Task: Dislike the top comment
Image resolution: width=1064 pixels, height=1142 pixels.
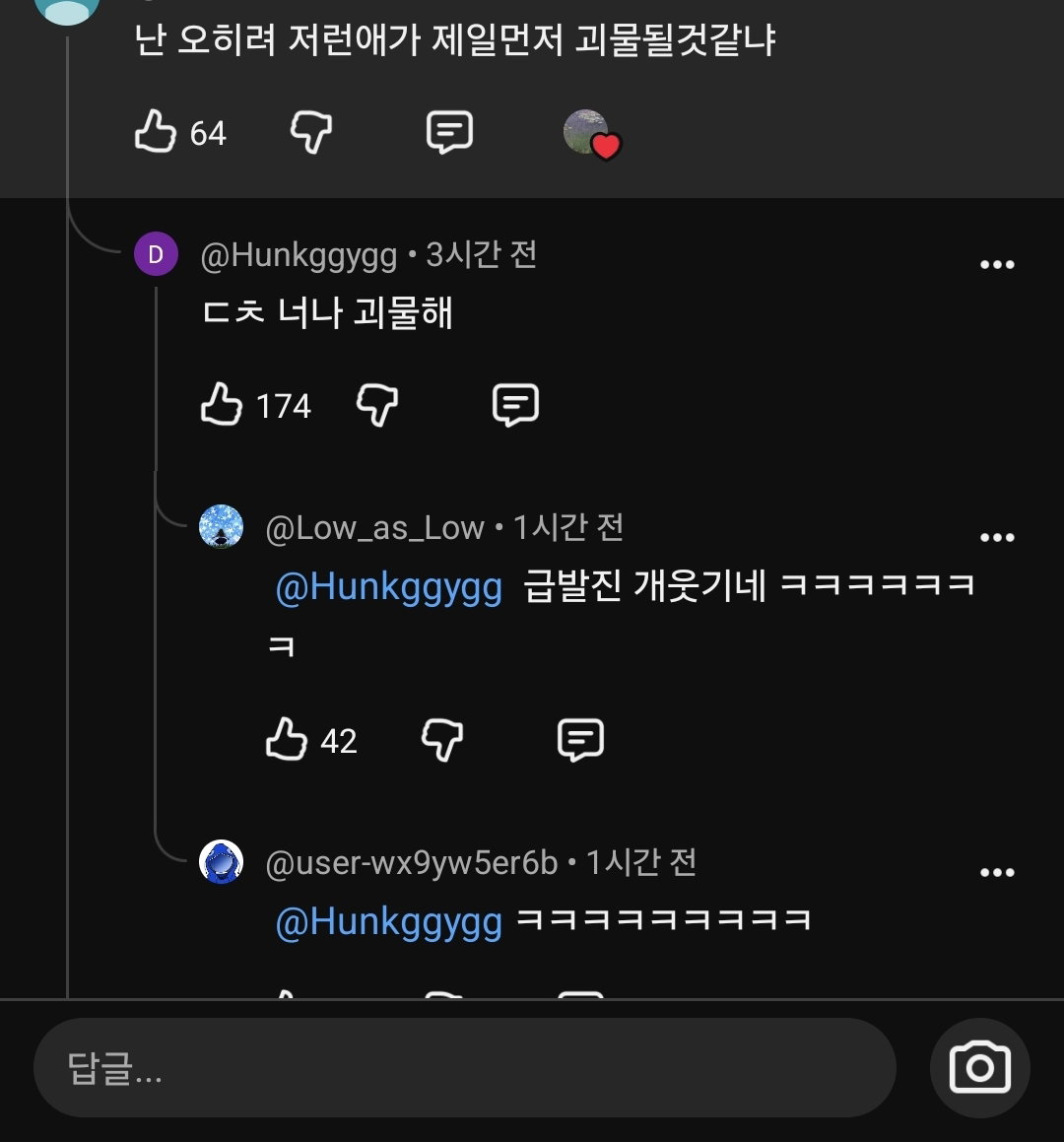Action: (x=311, y=132)
